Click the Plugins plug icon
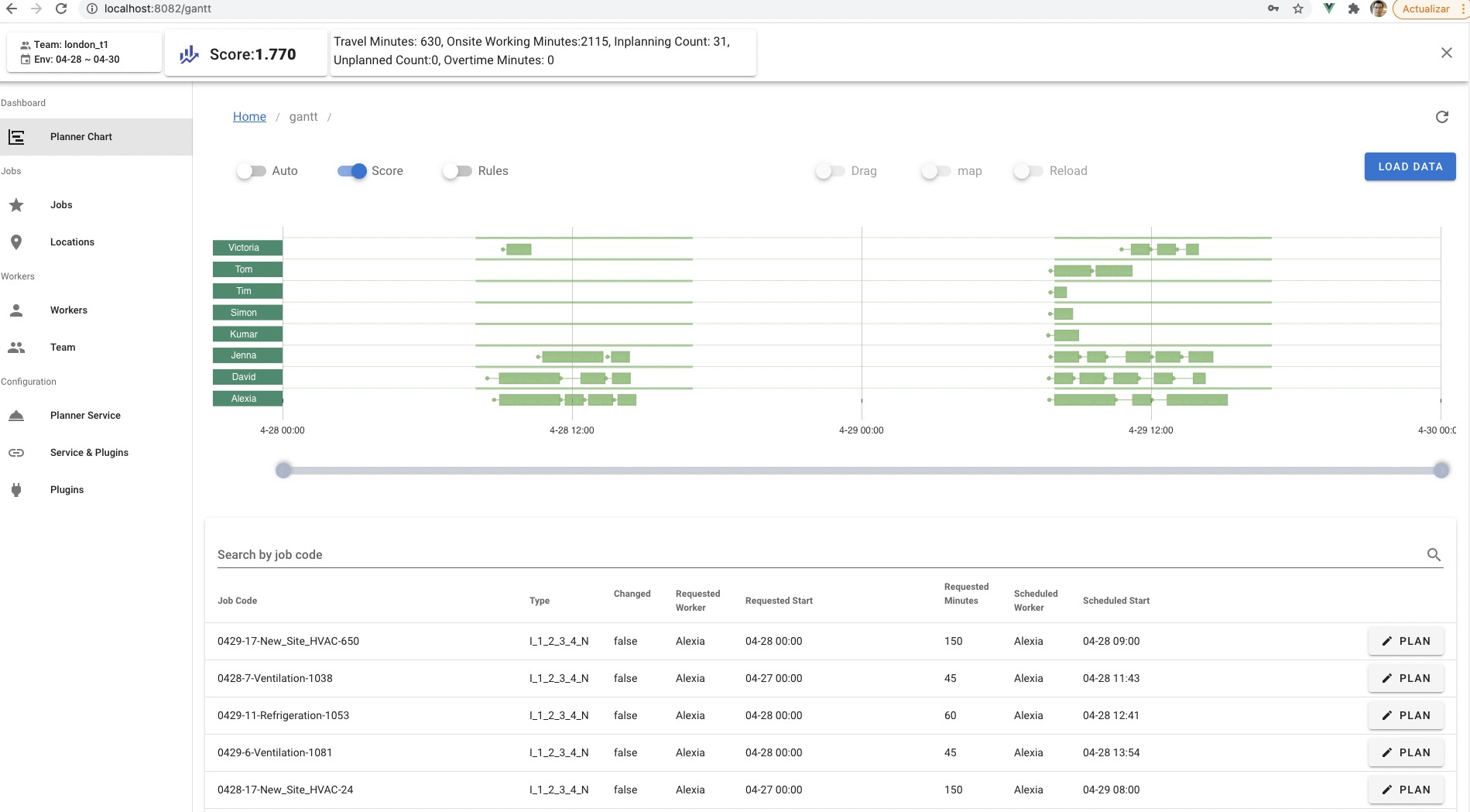This screenshot has height=812, width=1470. (x=17, y=489)
